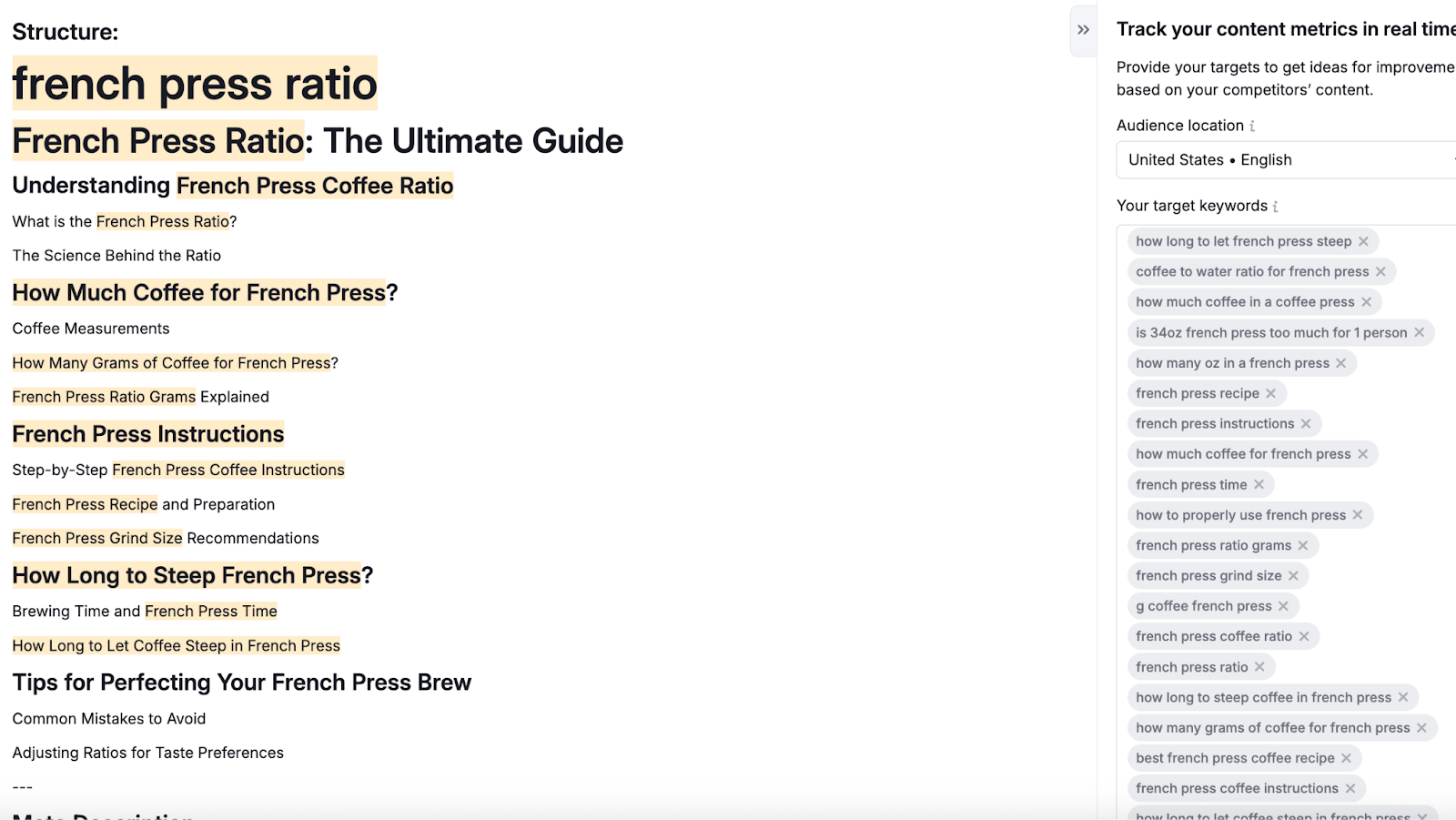Image resolution: width=1456 pixels, height=820 pixels.
Task: Remove 'french press recipe' keyword tag
Action: (1270, 393)
